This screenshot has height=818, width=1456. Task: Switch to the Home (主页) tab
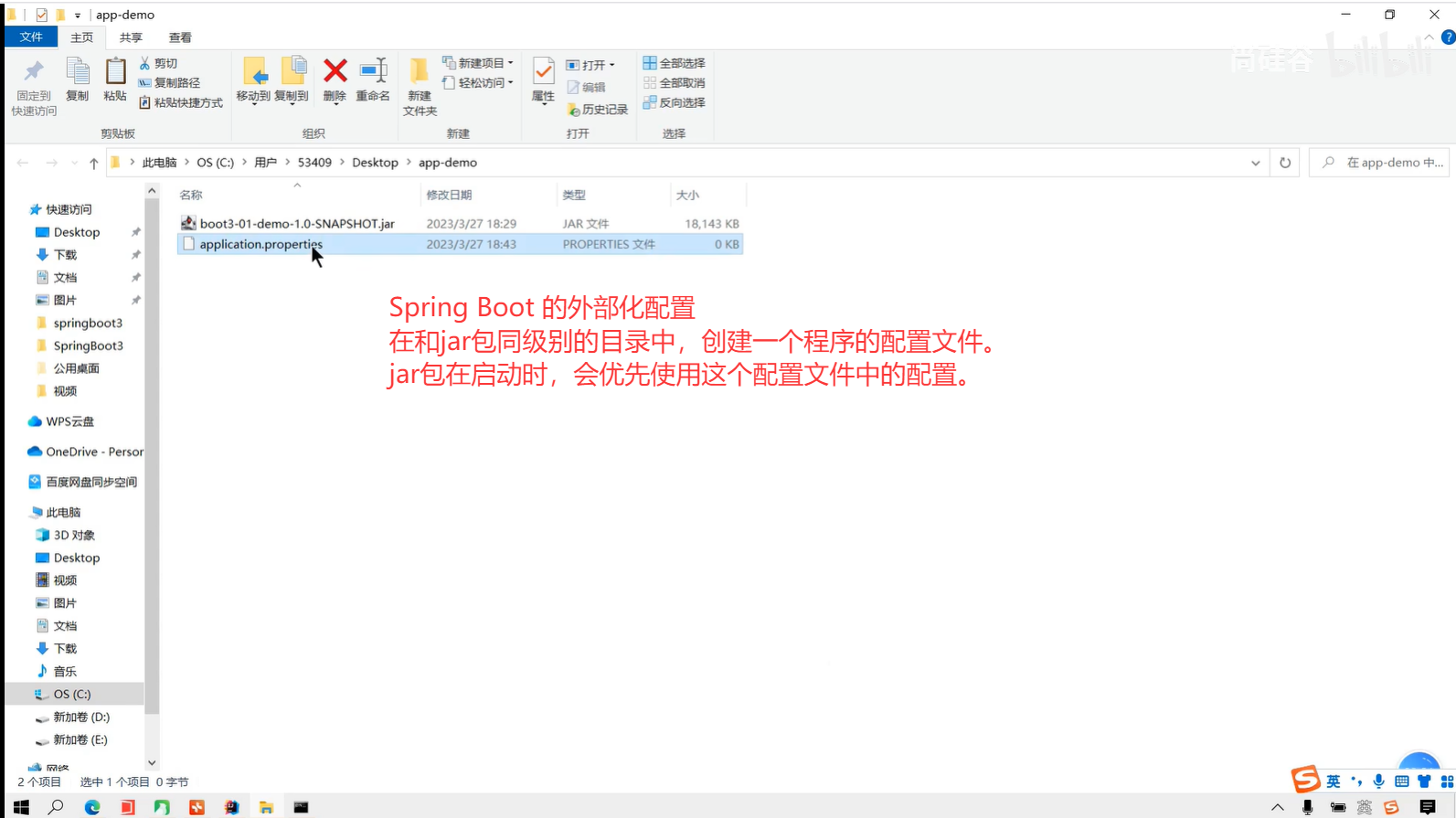82,37
